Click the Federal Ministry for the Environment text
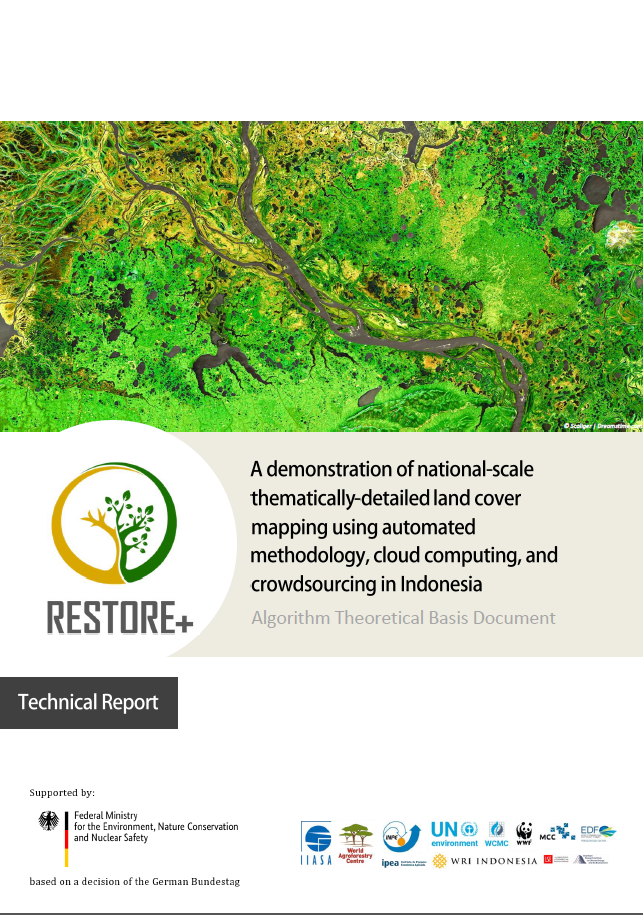This screenshot has width=643, height=915. (156, 827)
